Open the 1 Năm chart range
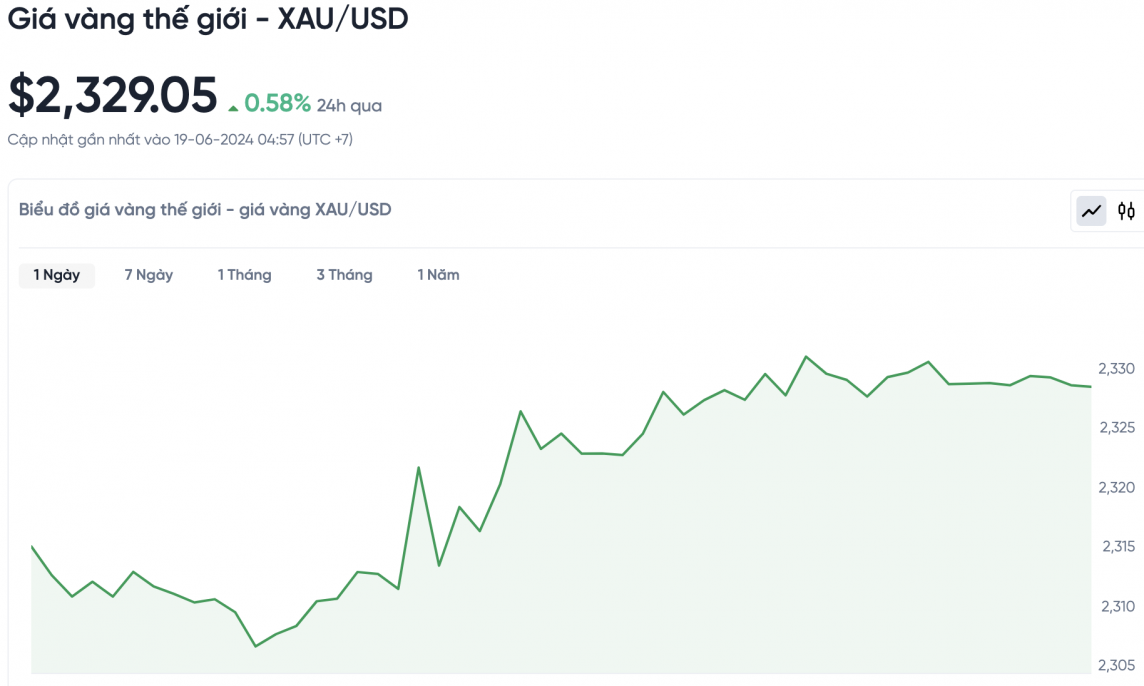Viewport: 1144px width, 686px height. (x=439, y=275)
